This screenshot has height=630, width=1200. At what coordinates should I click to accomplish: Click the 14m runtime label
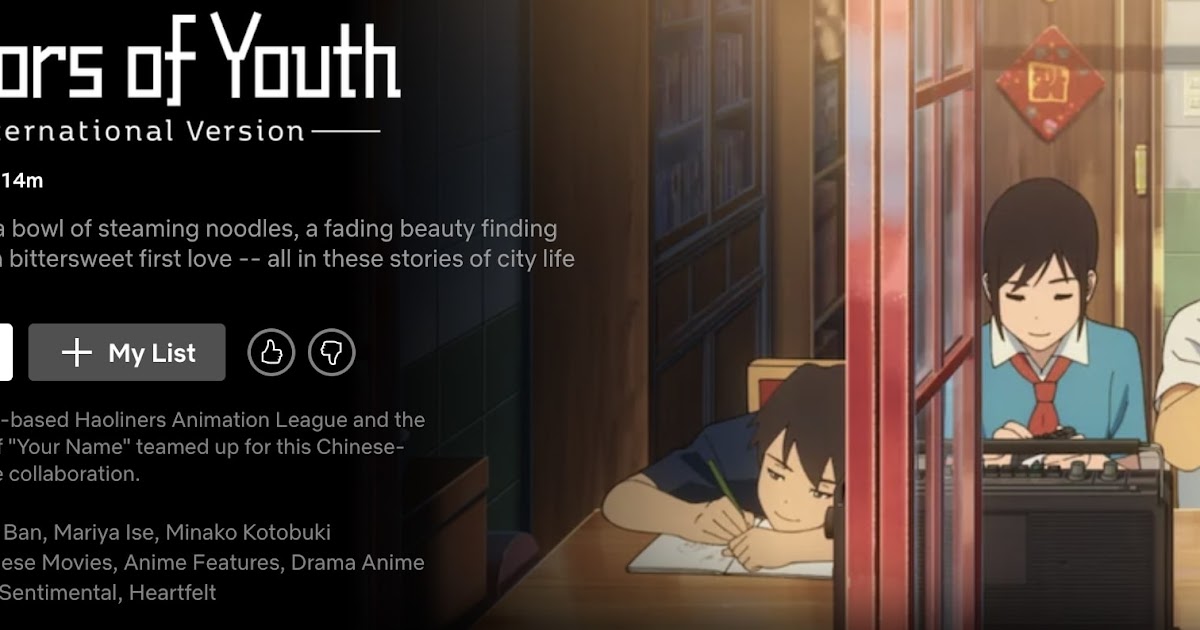click(x=22, y=181)
